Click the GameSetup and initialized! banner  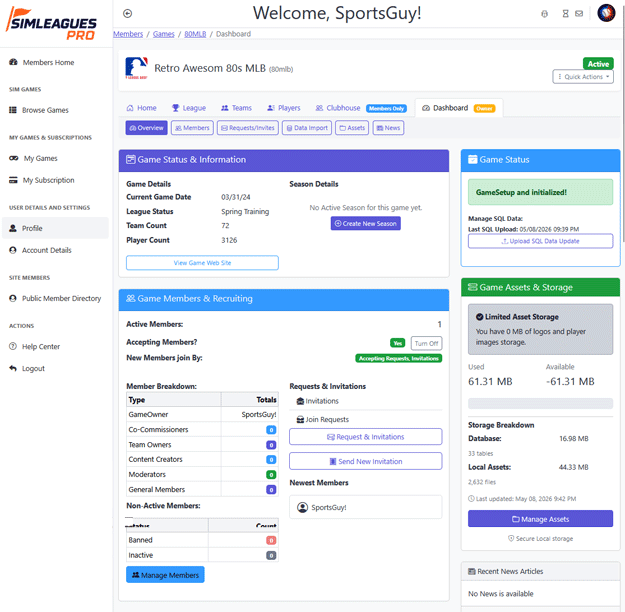pos(540,192)
